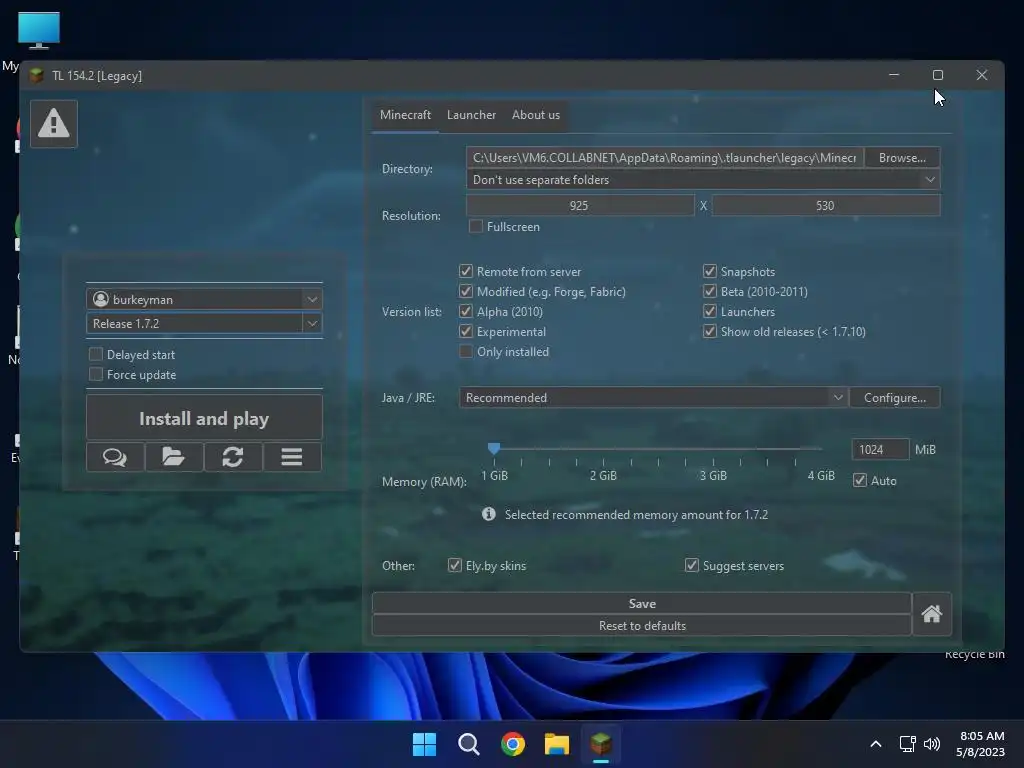Show hidden system tray icons

(x=876, y=744)
